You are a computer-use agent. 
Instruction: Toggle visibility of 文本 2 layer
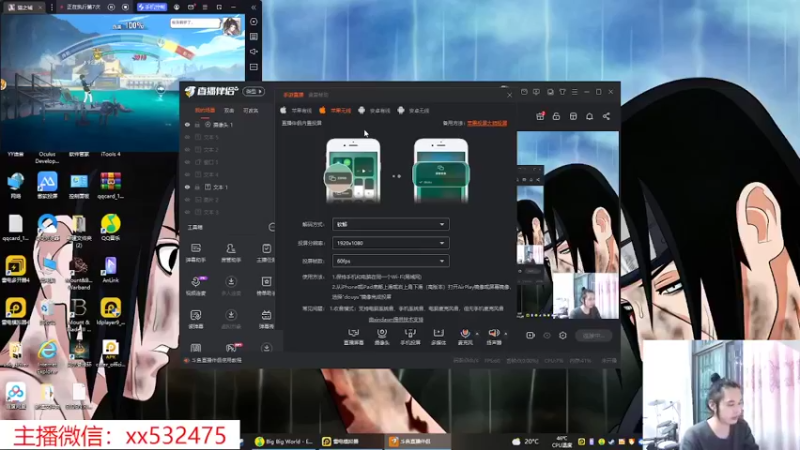coord(187,149)
